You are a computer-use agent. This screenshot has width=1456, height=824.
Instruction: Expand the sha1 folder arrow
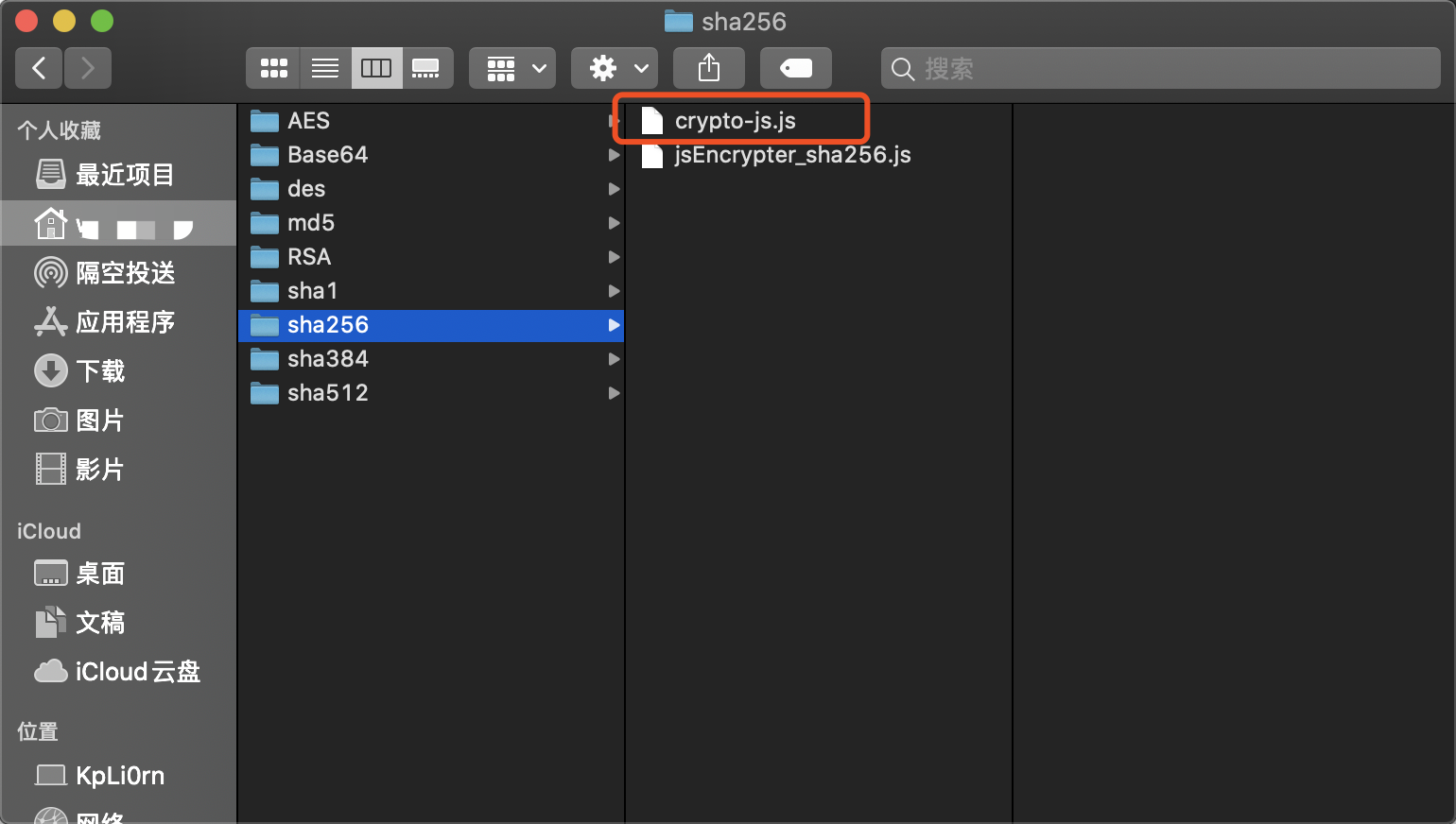(615, 291)
